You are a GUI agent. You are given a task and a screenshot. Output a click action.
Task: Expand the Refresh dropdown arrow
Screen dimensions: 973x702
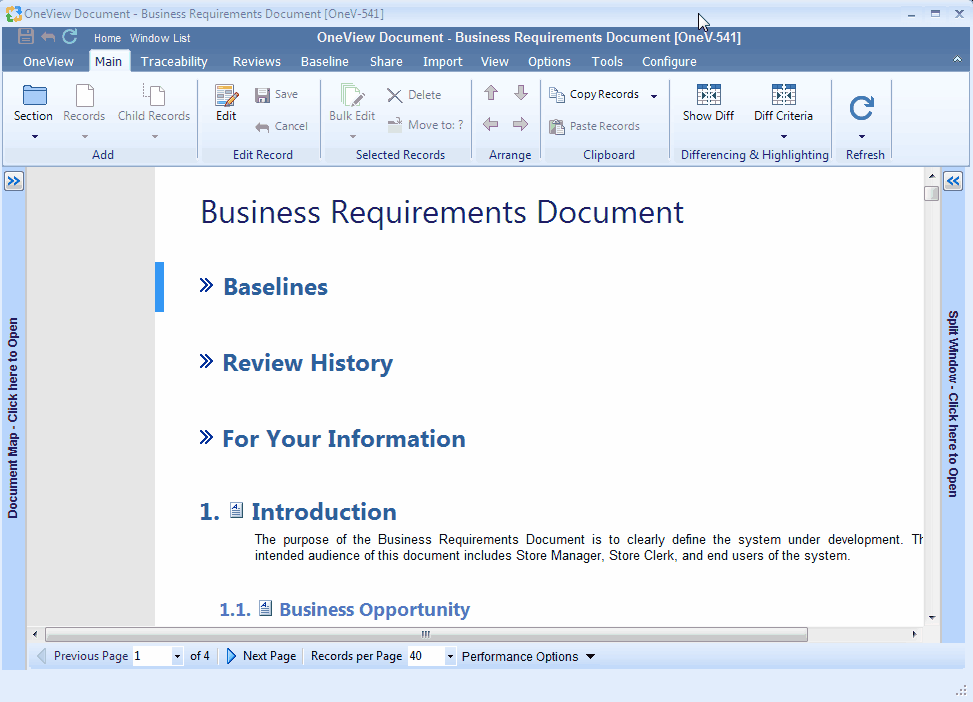click(x=862, y=137)
